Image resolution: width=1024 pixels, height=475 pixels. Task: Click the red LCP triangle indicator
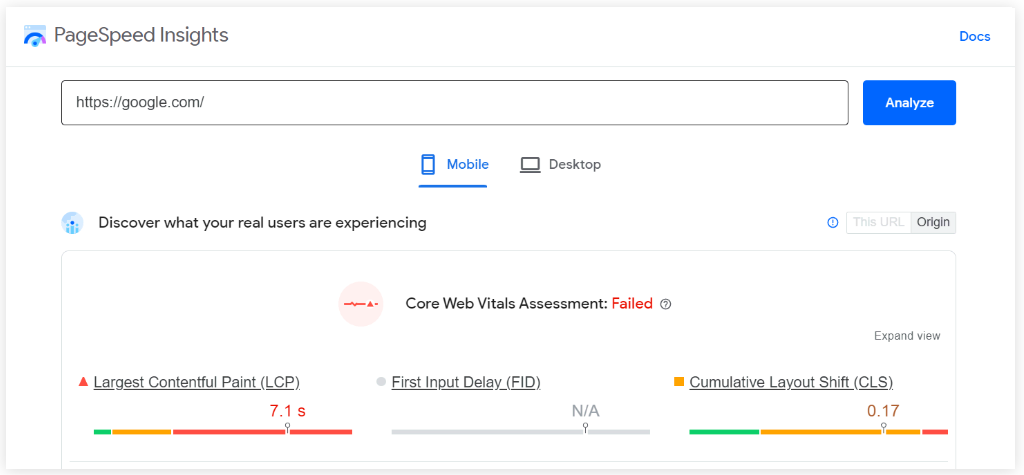tap(83, 382)
